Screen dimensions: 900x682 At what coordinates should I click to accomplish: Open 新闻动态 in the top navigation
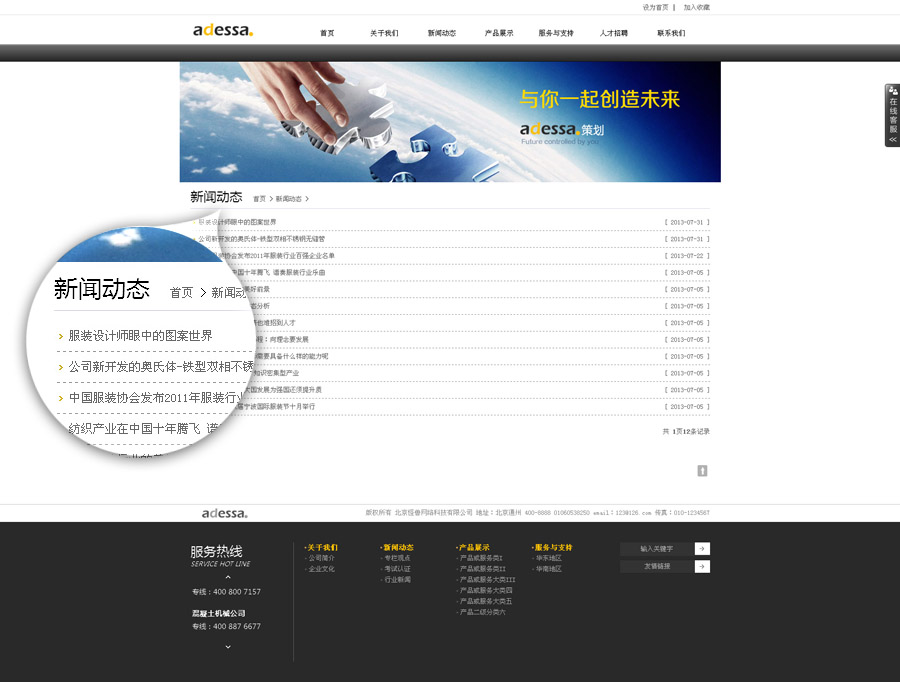click(x=441, y=33)
